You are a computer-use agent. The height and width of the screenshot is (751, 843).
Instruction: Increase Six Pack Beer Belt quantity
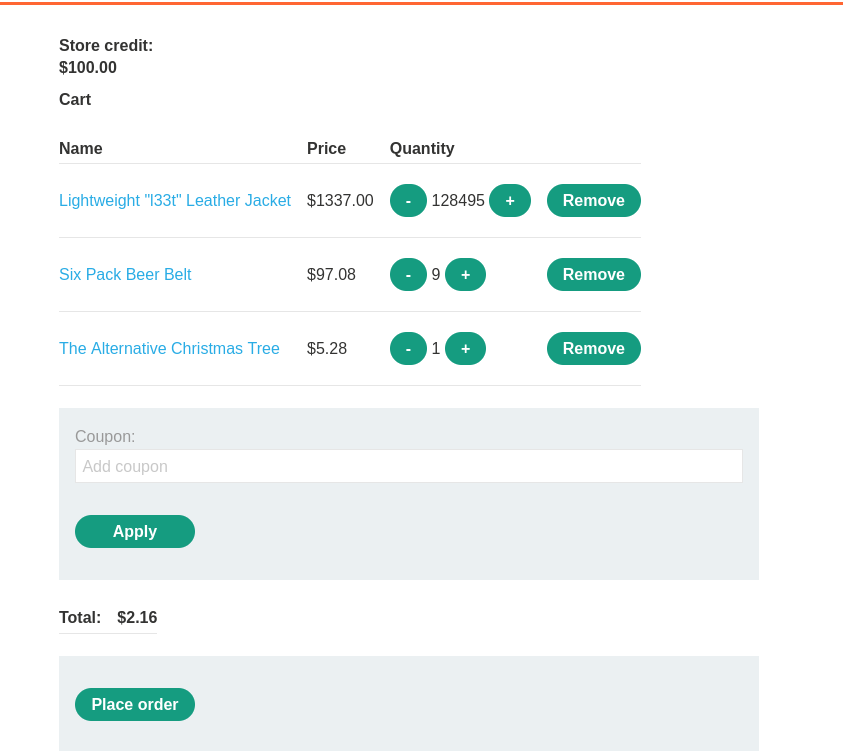tap(465, 275)
